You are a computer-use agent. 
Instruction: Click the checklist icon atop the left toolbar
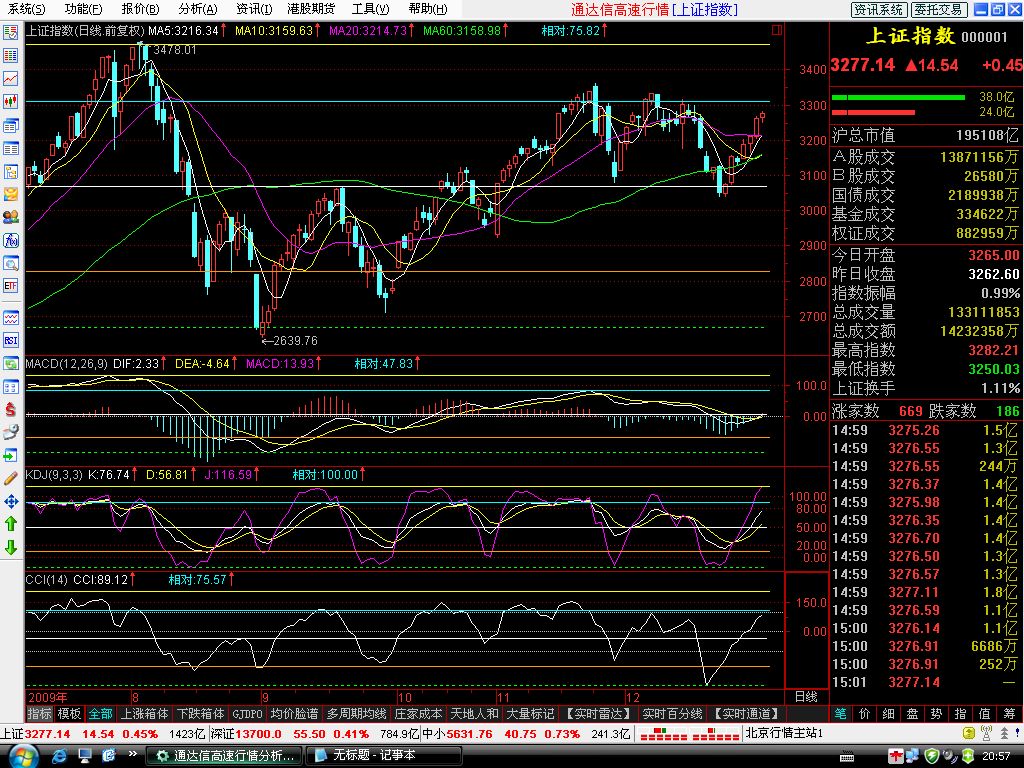point(11,33)
